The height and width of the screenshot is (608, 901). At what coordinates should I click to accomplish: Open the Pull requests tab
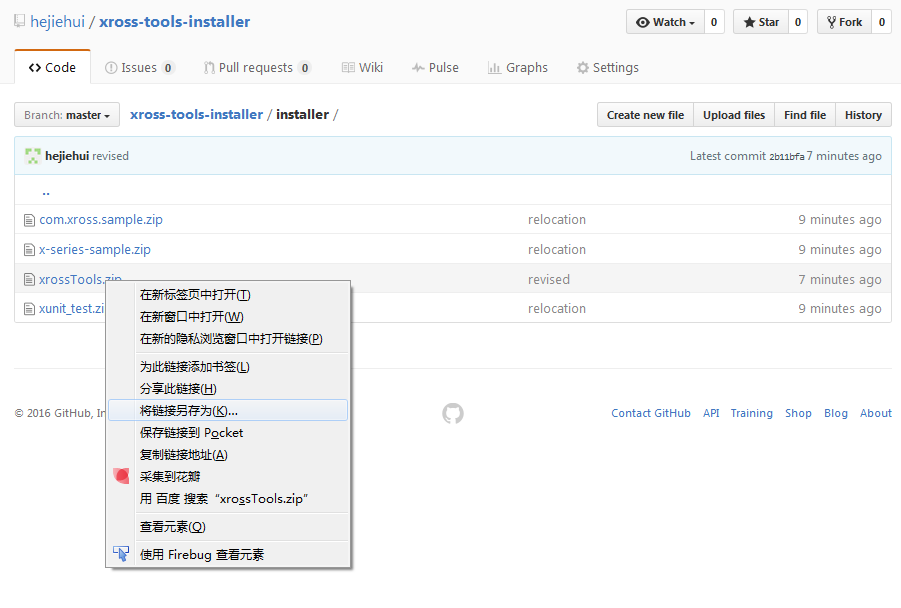(x=256, y=68)
